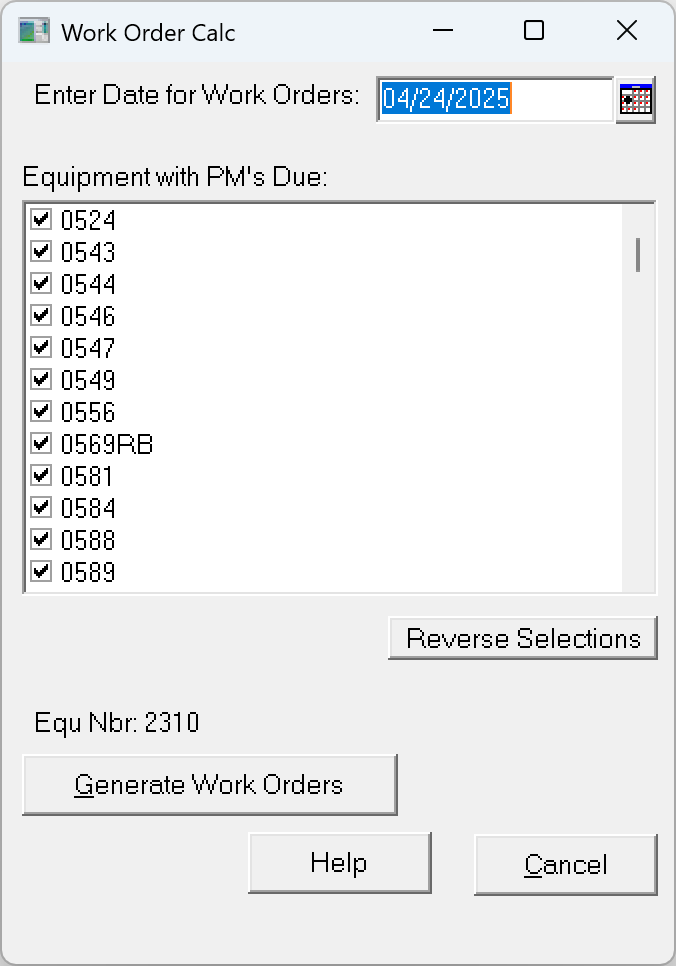Uncheck the 0569RB checkbox
Image resolution: width=676 pixels, height=966 pixels.
pyautogui.click(x=41, y=443)
